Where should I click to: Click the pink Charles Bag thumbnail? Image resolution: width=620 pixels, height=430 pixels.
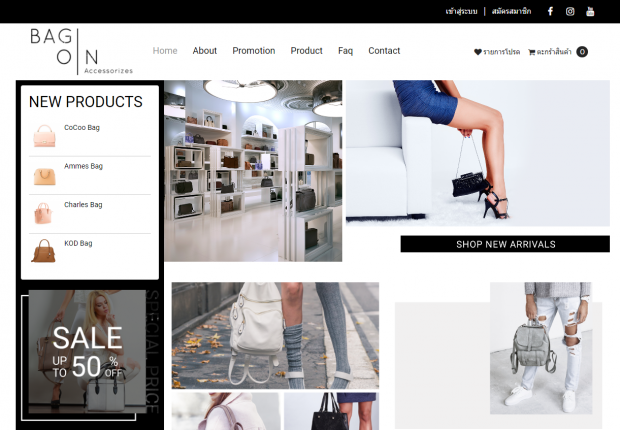click(x=43, y=213)
